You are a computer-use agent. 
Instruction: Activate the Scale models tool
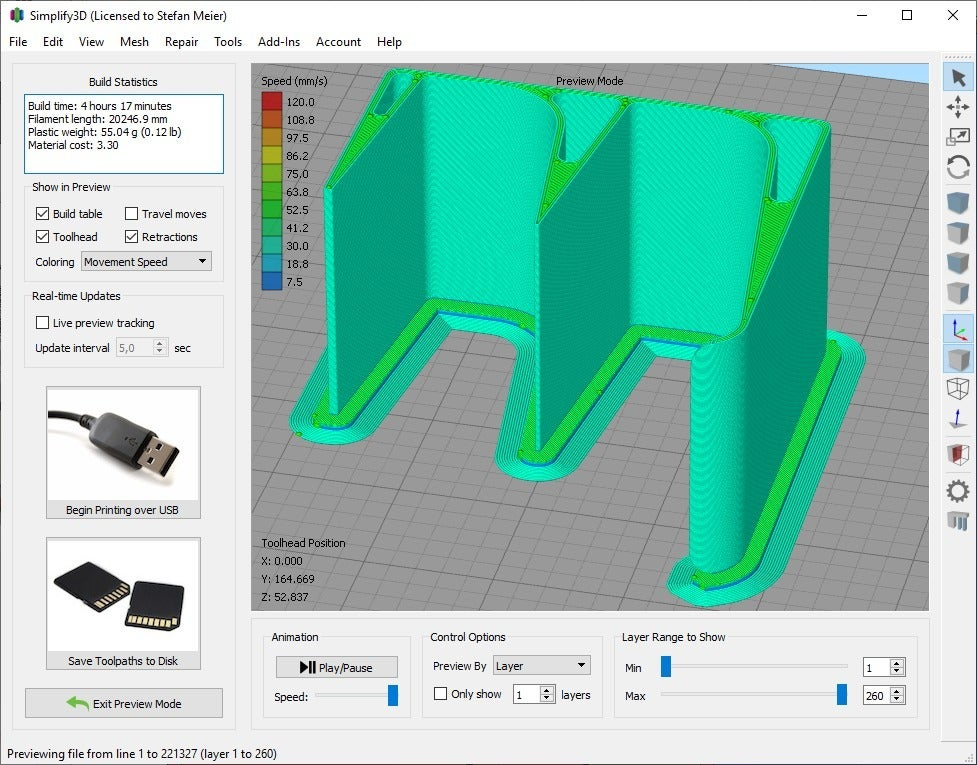[x=958, y=136]
